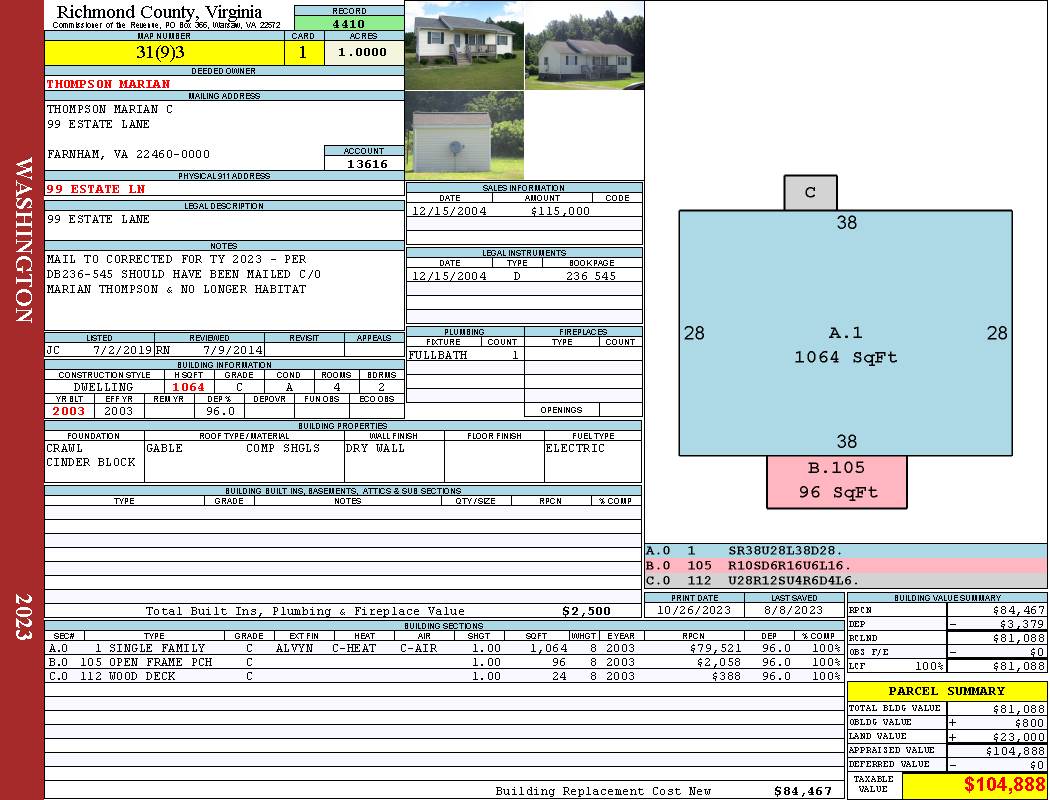
Task: Click the red taxable value $104,888
Action: (x=973, y=786)
